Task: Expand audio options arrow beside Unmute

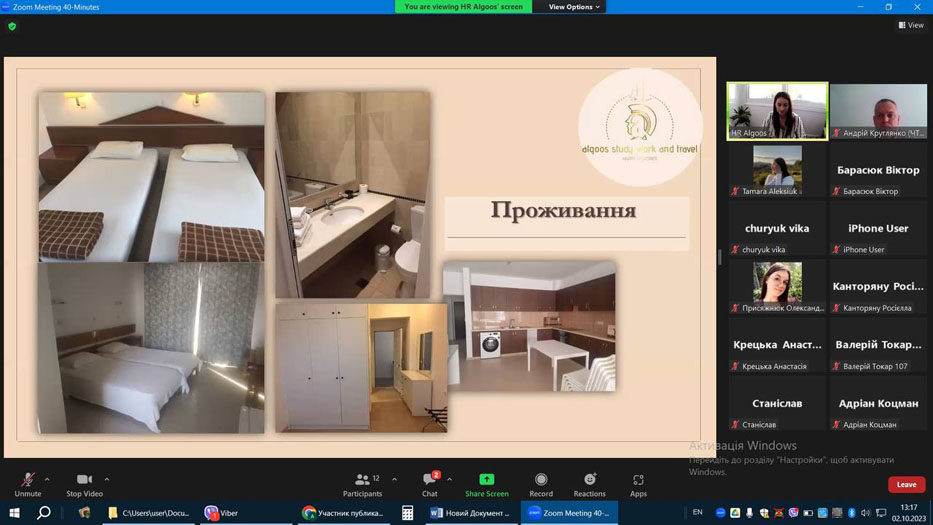Action: coord(47,479)
